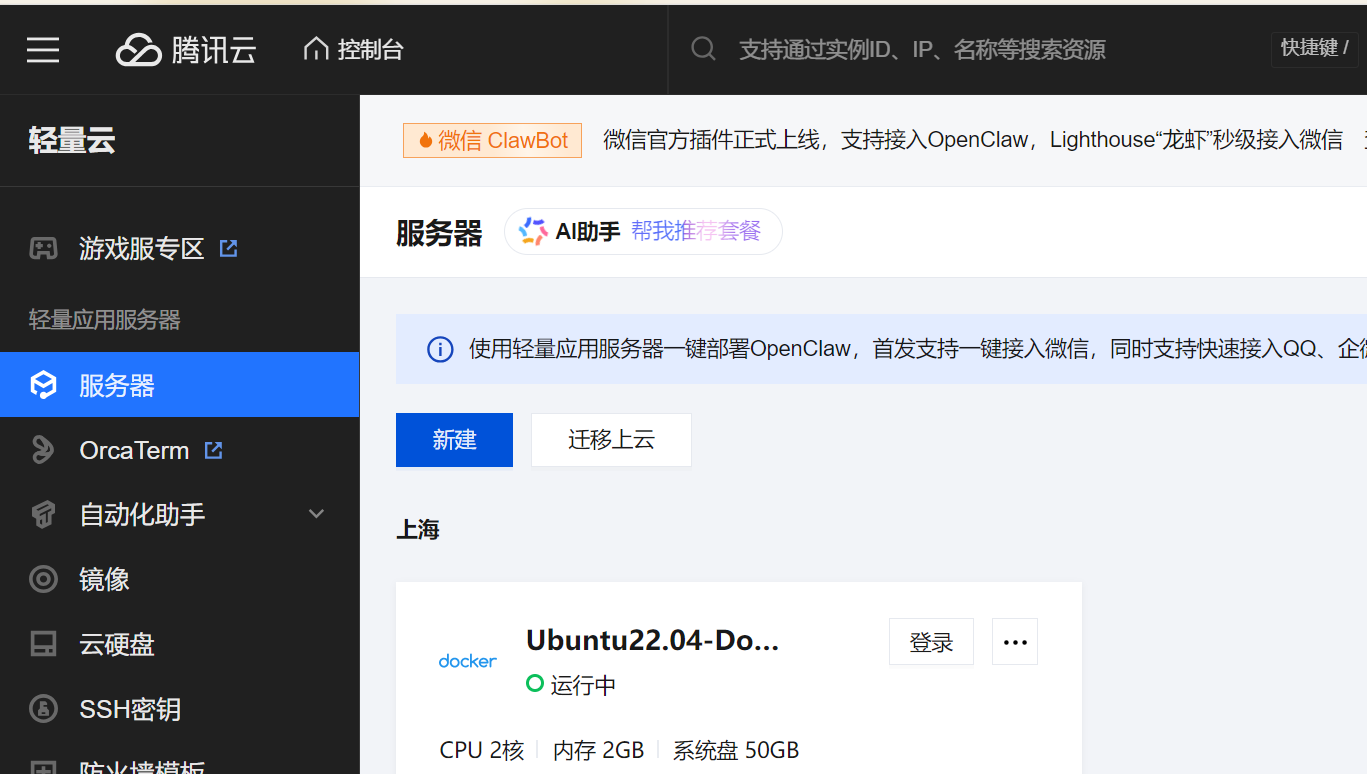Click the AI助手 colorful star icon
The image size is (1367, 774).
pos(533,232)
